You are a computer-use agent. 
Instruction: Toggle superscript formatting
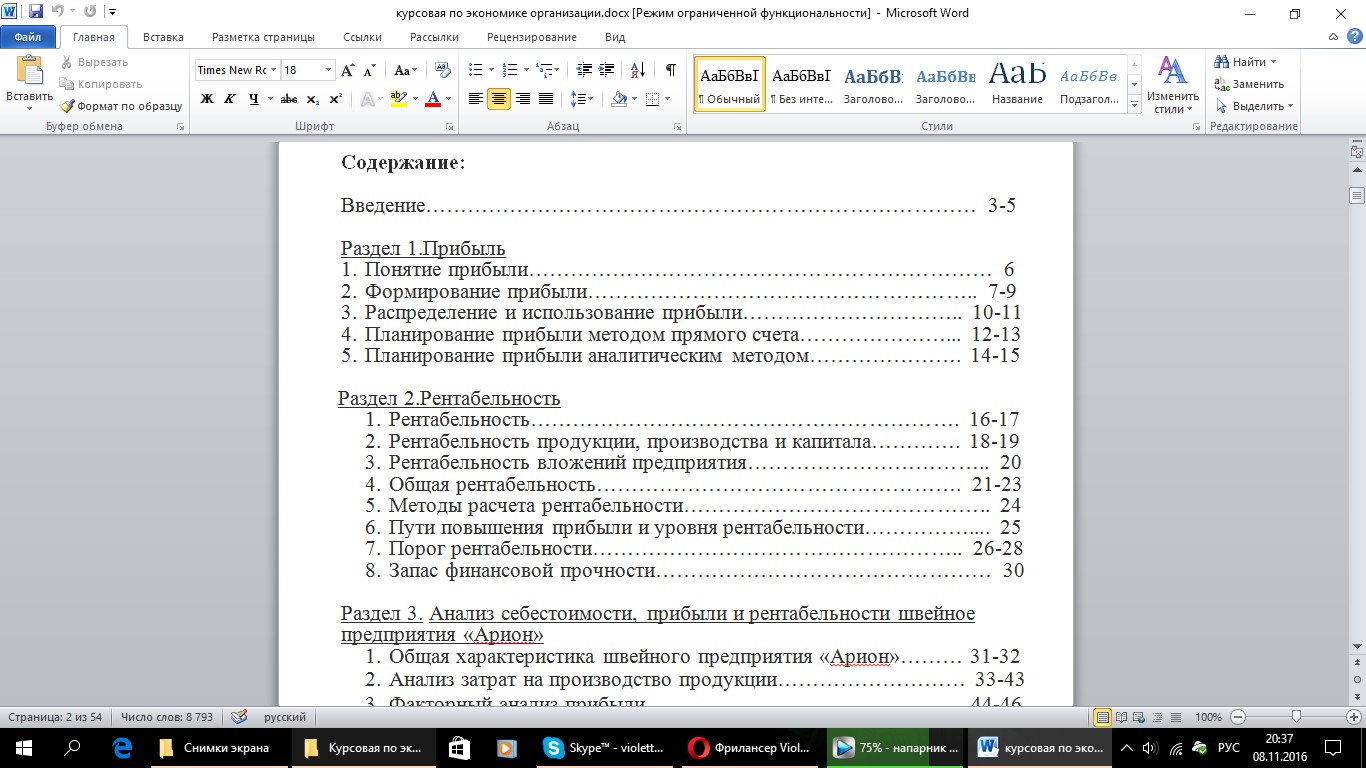click(x=335, y=99)
